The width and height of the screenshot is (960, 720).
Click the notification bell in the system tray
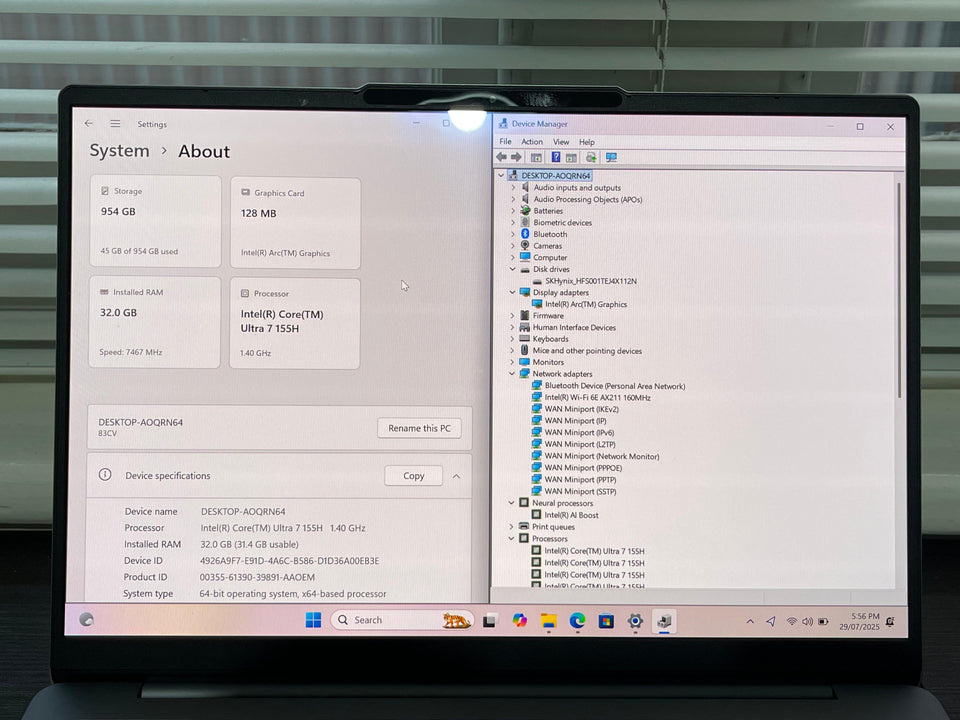890,622
